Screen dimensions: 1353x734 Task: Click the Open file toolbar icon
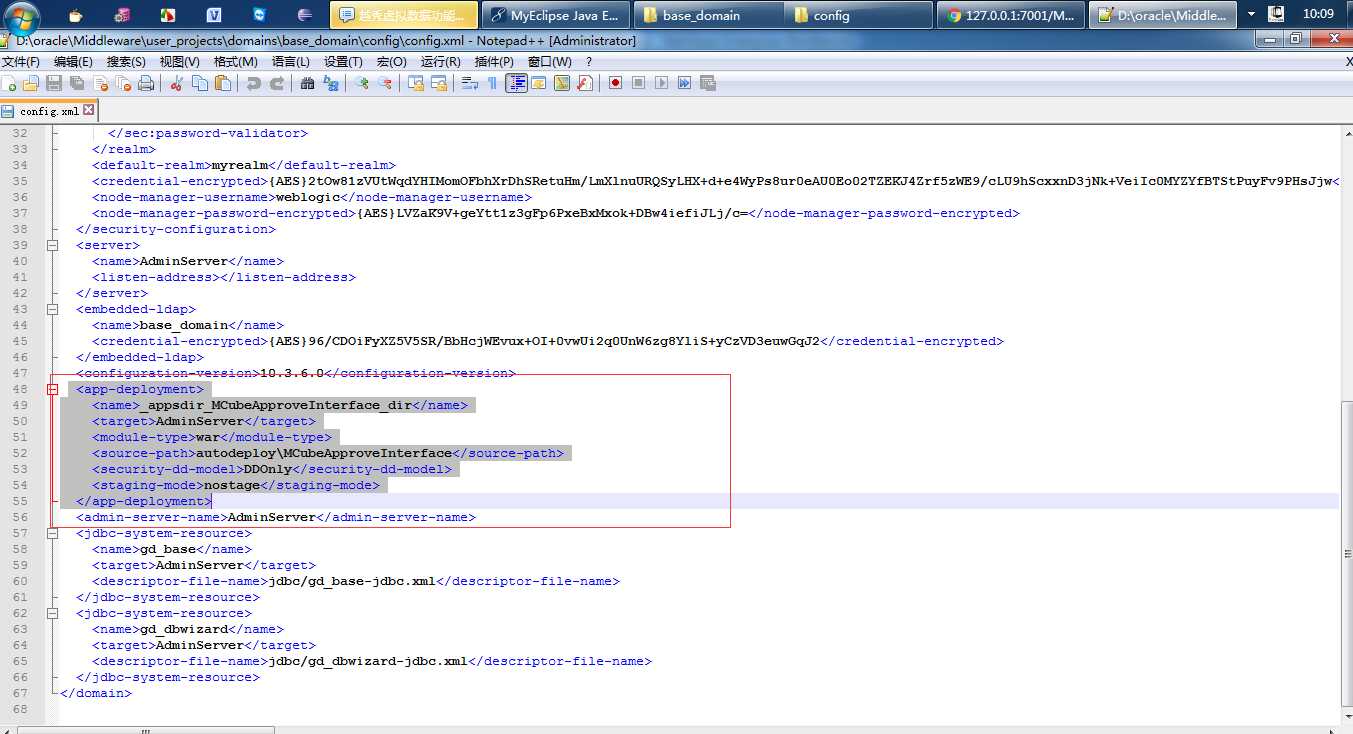click(x=31, y=83)
